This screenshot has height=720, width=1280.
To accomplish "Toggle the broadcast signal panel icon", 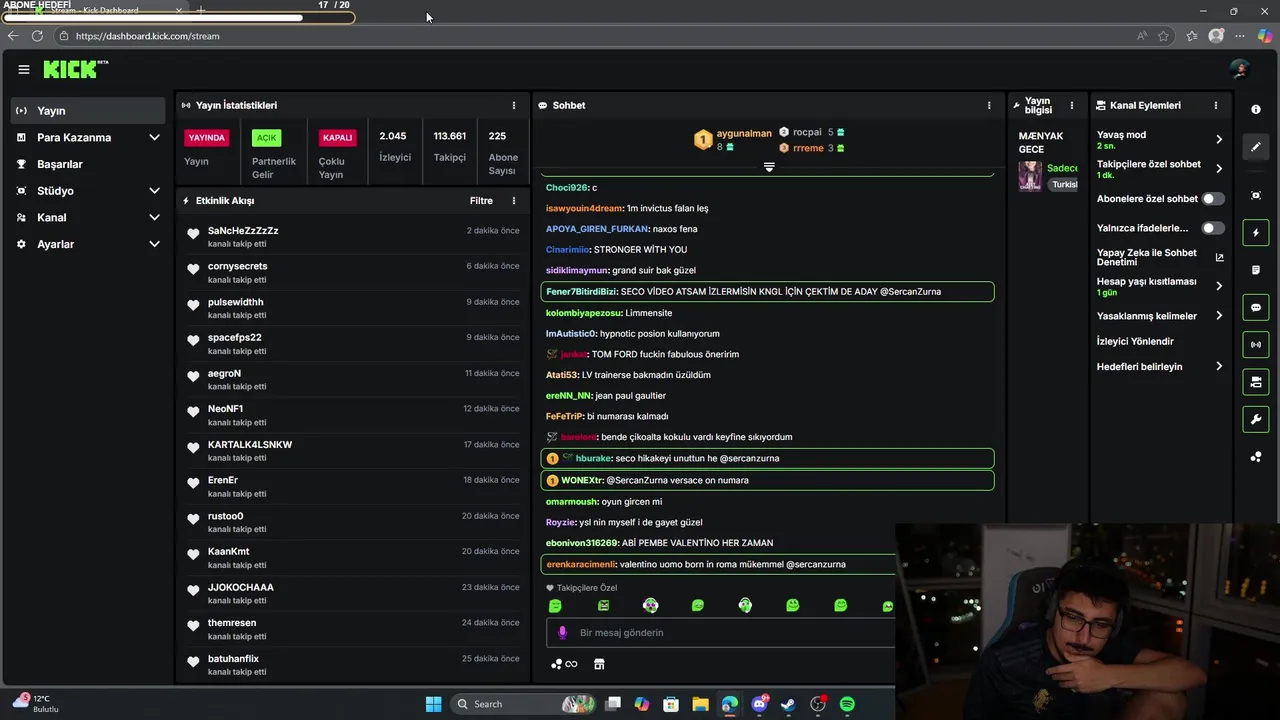I will (x=1256, y=345).
